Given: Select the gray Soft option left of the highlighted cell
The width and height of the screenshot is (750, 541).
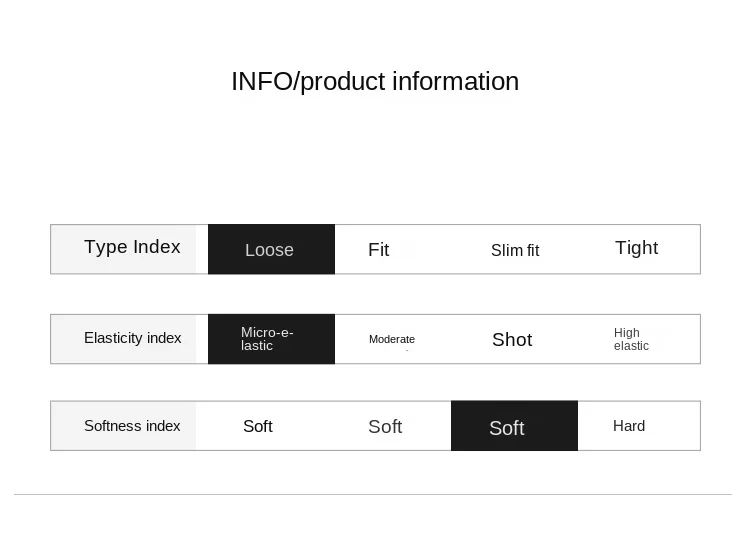Looking at the screenshot, I should click(x=385, y=427).
